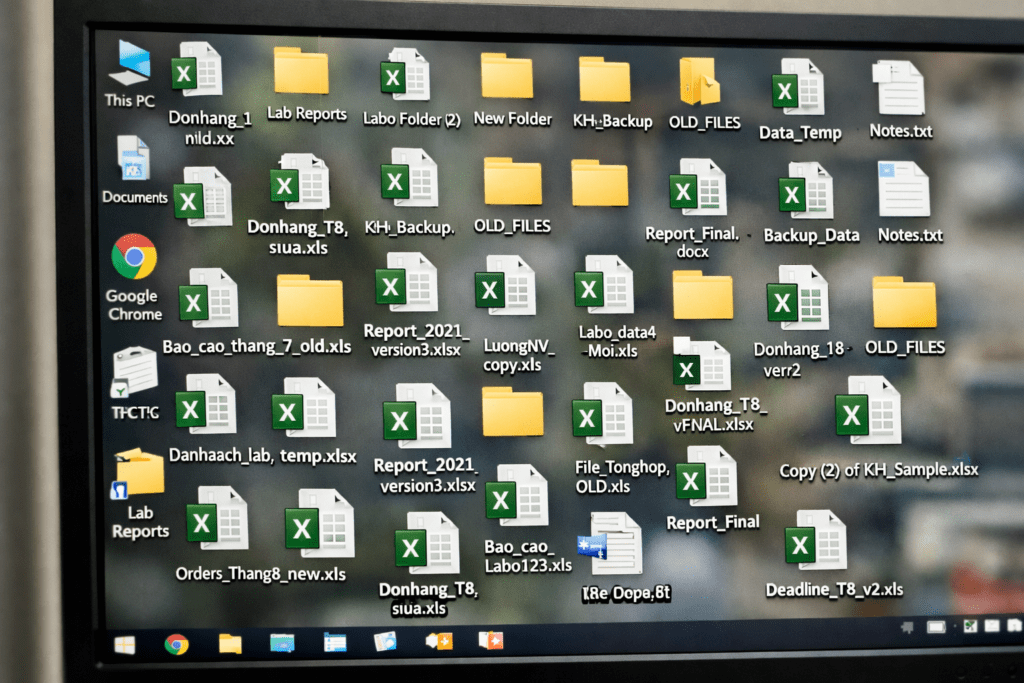Open the Documents desktop icon
The height and width of the screenshot is (683, 1024).
pos(133,160)
